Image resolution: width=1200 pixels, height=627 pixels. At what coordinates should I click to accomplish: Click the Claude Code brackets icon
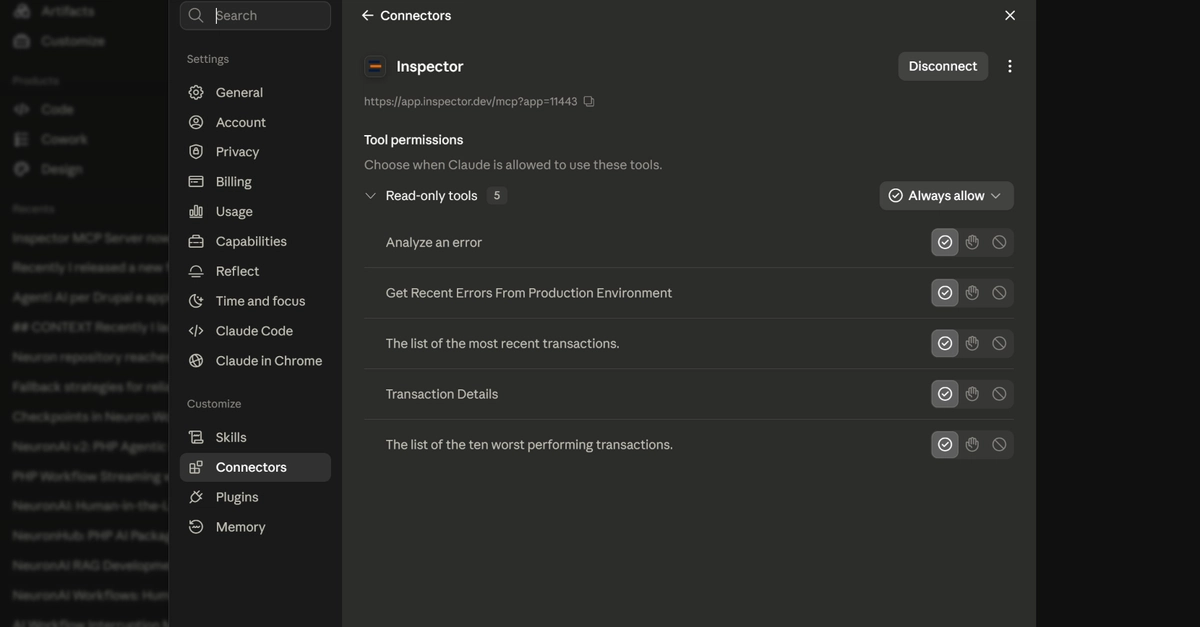coord(196,331)
